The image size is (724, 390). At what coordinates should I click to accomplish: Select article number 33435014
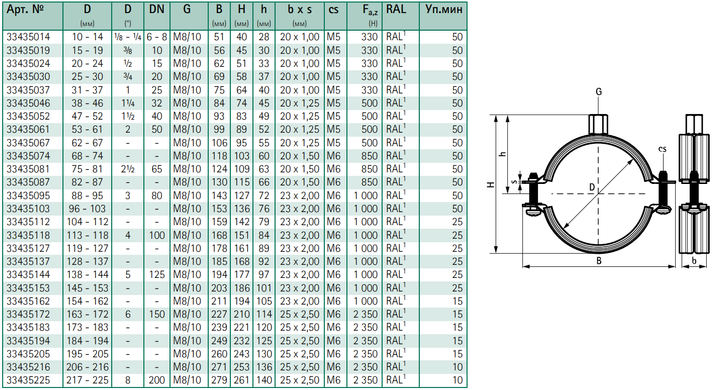[x=28, y=37]
